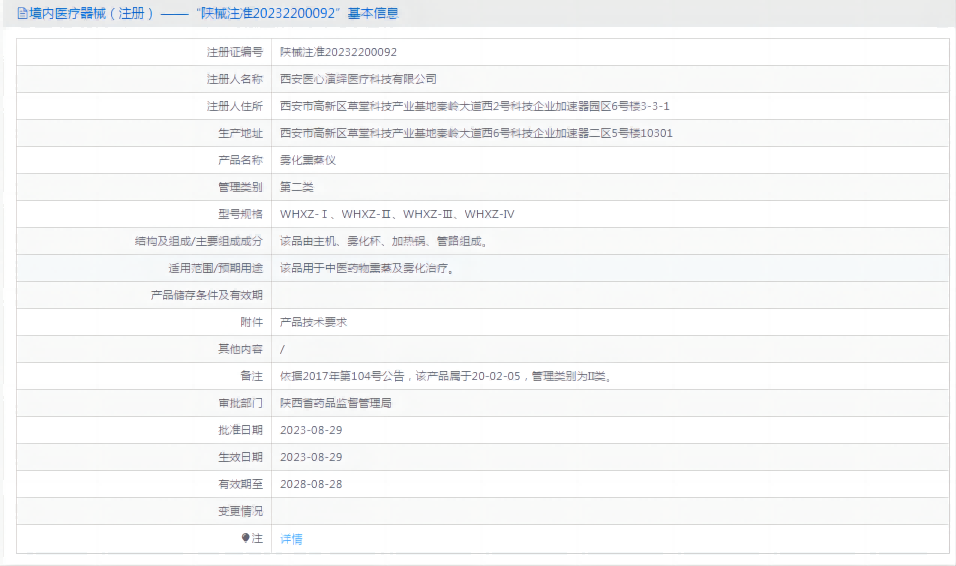Click the 产品名称 label
This screenshot has height=566, width=956.
(x=240, y=160)
